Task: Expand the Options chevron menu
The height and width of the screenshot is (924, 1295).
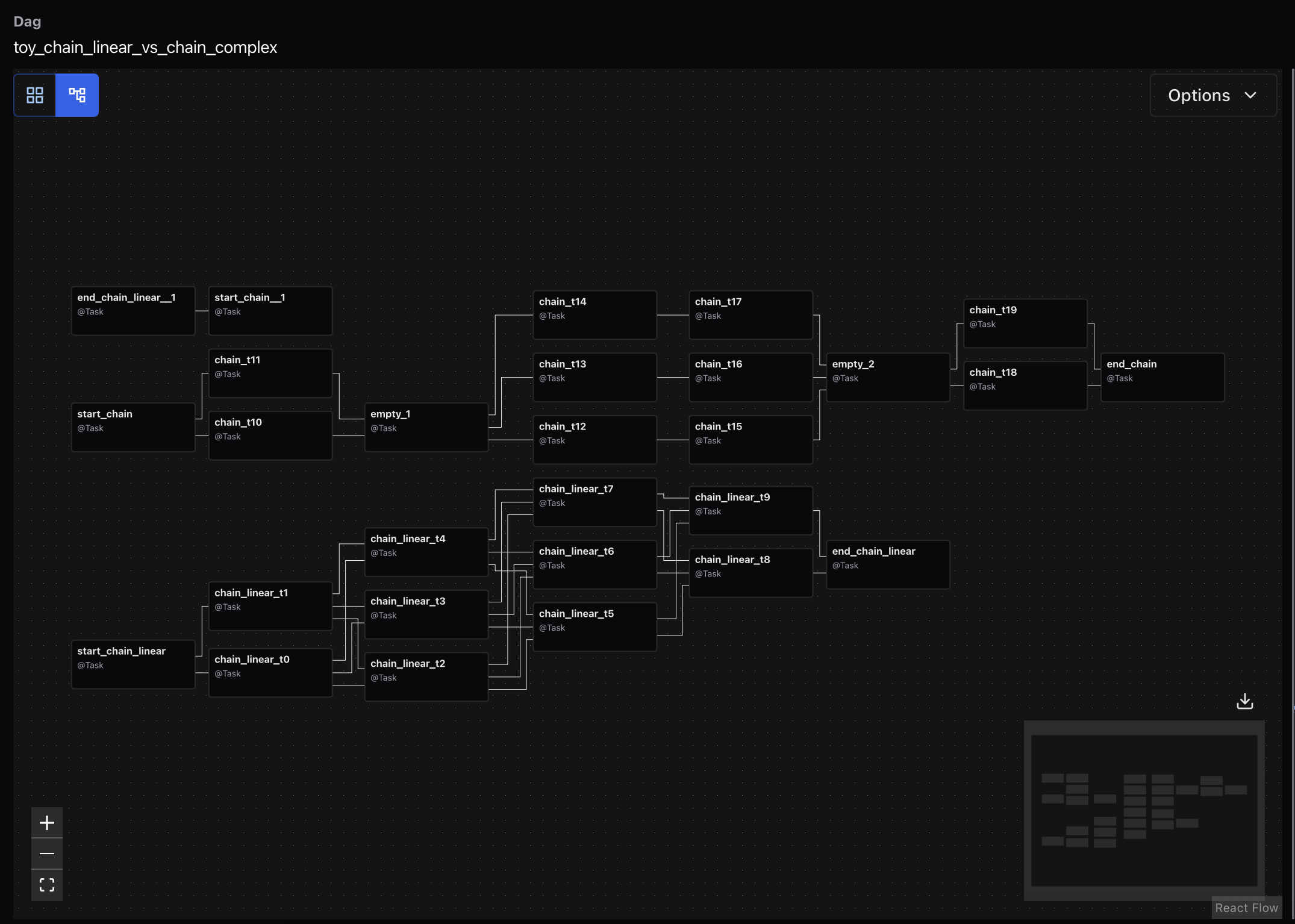Action: click(x=1251, y=95)
